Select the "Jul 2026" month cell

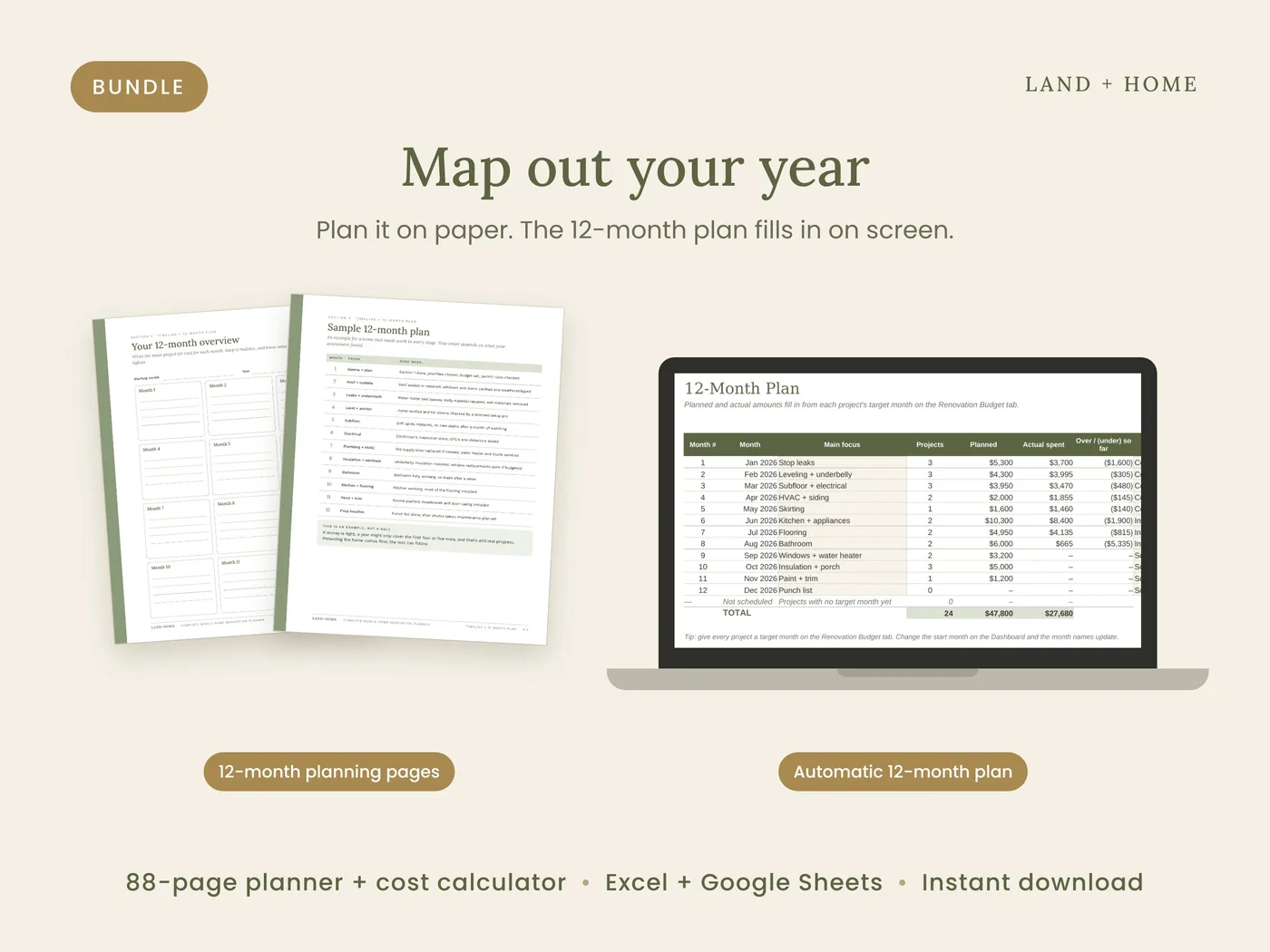(x=762, y=532)
